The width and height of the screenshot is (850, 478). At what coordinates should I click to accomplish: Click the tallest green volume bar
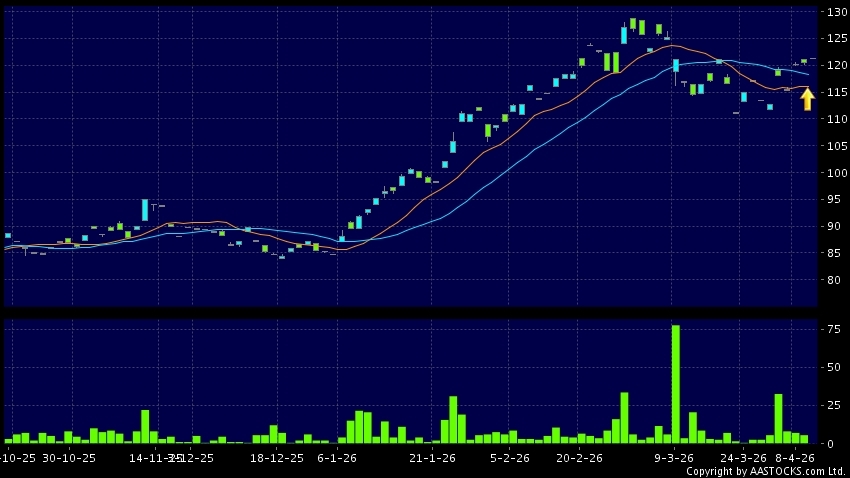point(675,384)
